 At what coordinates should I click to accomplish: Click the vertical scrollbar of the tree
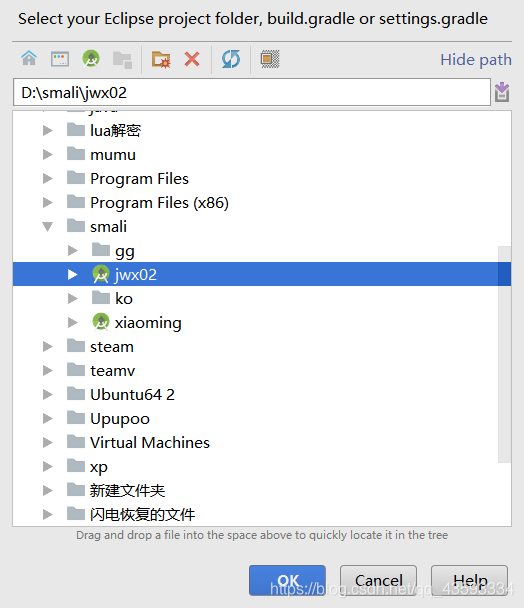click(504, 354)
